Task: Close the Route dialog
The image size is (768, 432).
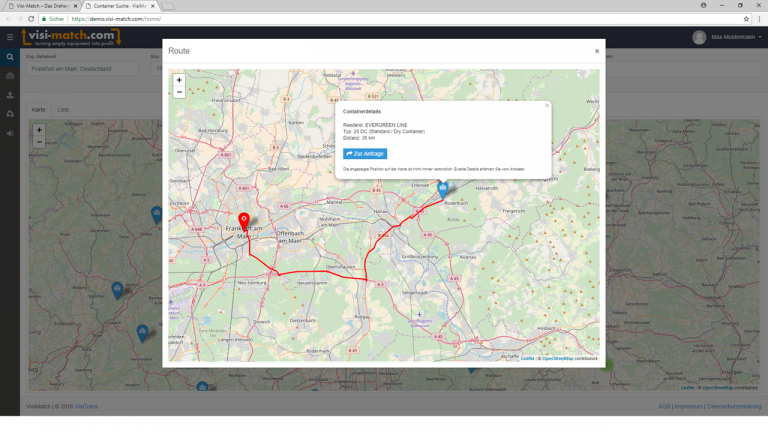Action: tap(597, 51)
